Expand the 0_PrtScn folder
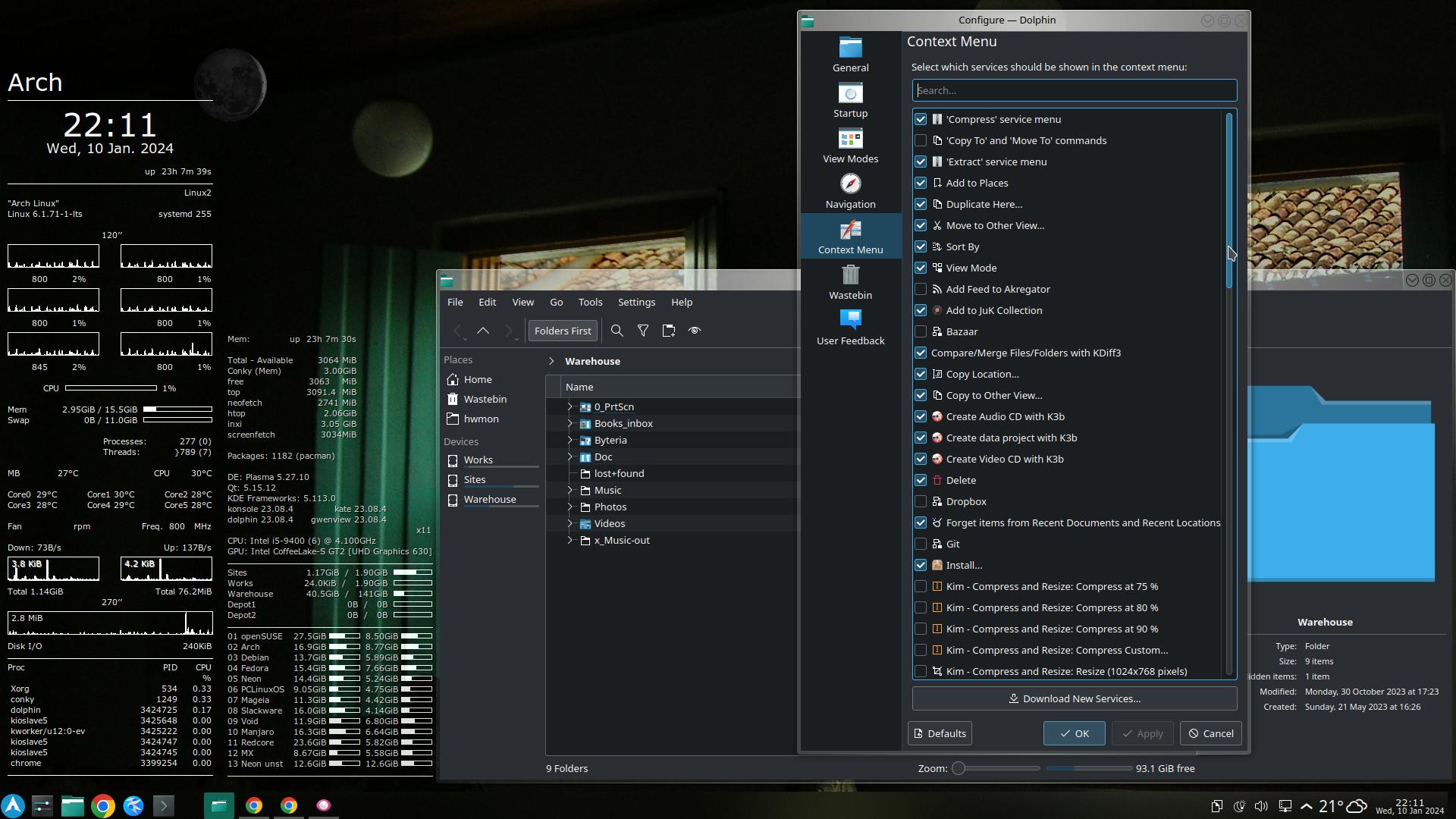 (570, 406)
